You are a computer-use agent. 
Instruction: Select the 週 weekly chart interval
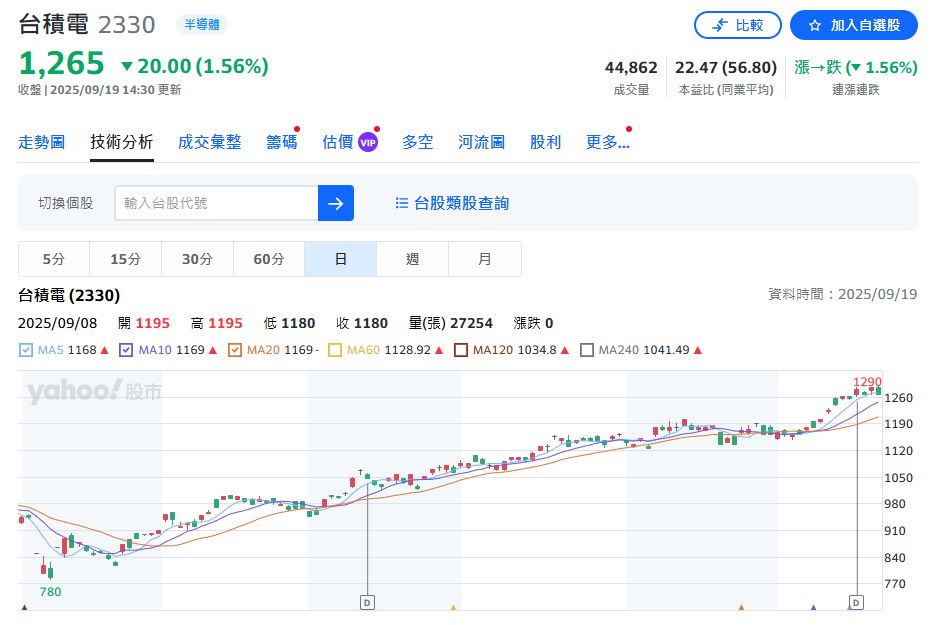coord(412,259)
